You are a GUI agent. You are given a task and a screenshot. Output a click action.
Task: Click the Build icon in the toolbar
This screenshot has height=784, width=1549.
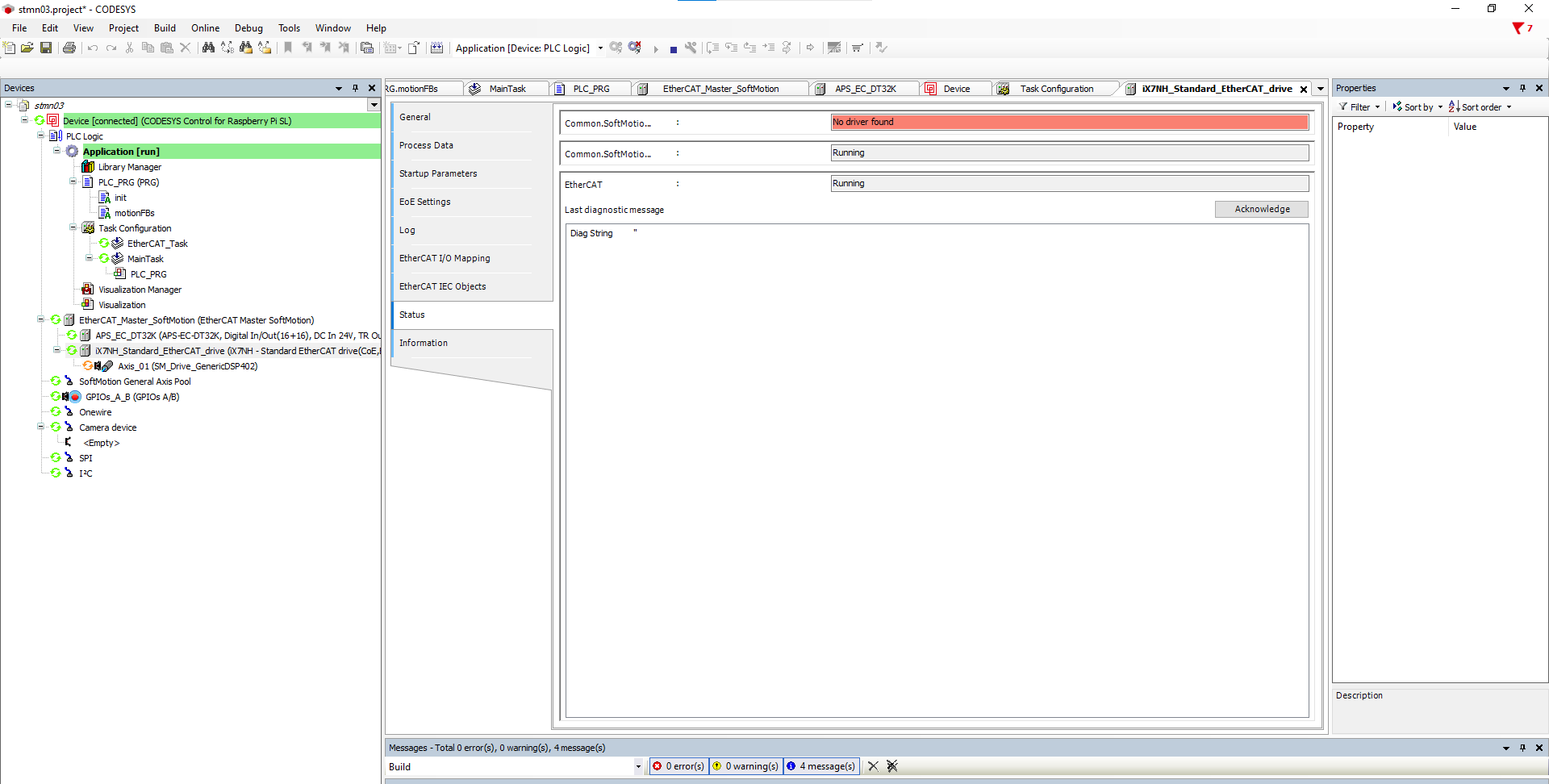[x=436, y=48]
